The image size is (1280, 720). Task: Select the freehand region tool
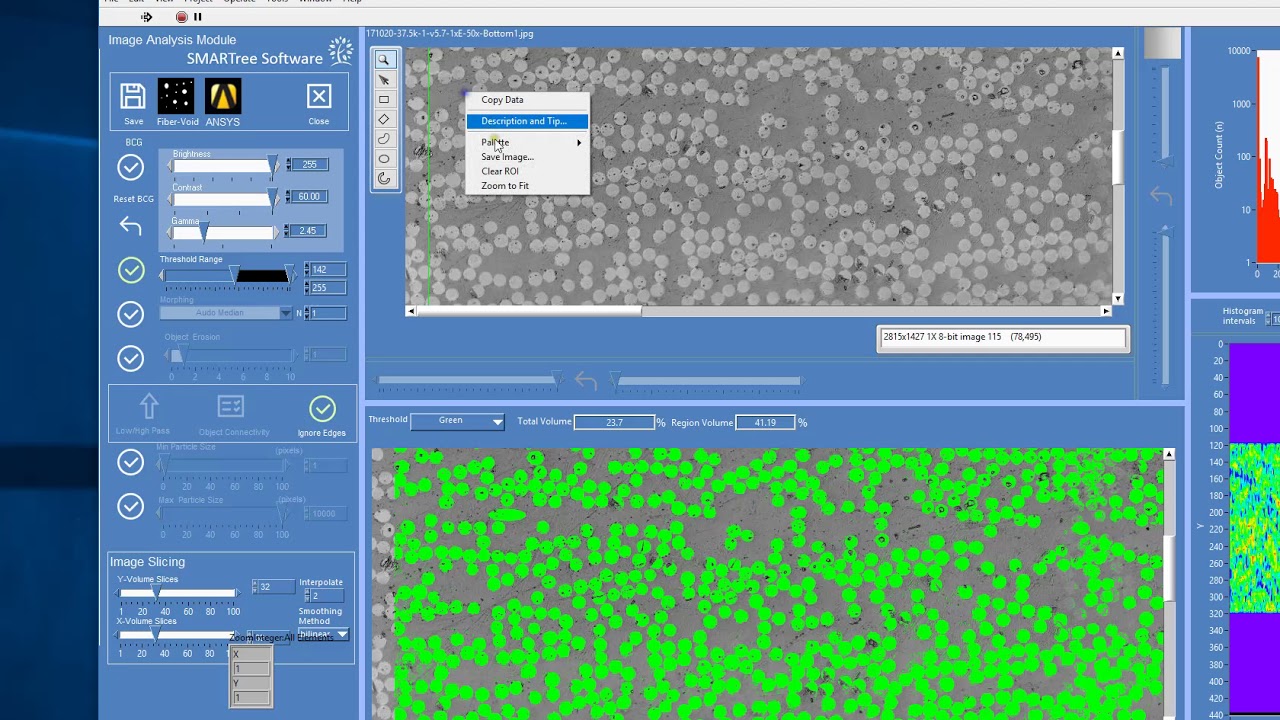[x=384, y=139]
